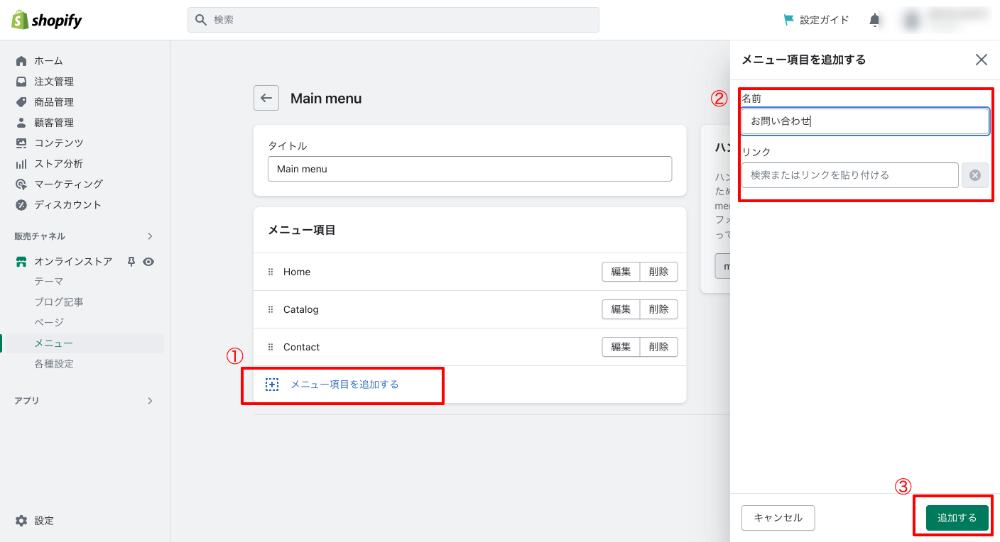Open 各種設定 submenu item
1000x542 pixels.
pos(54,363)
